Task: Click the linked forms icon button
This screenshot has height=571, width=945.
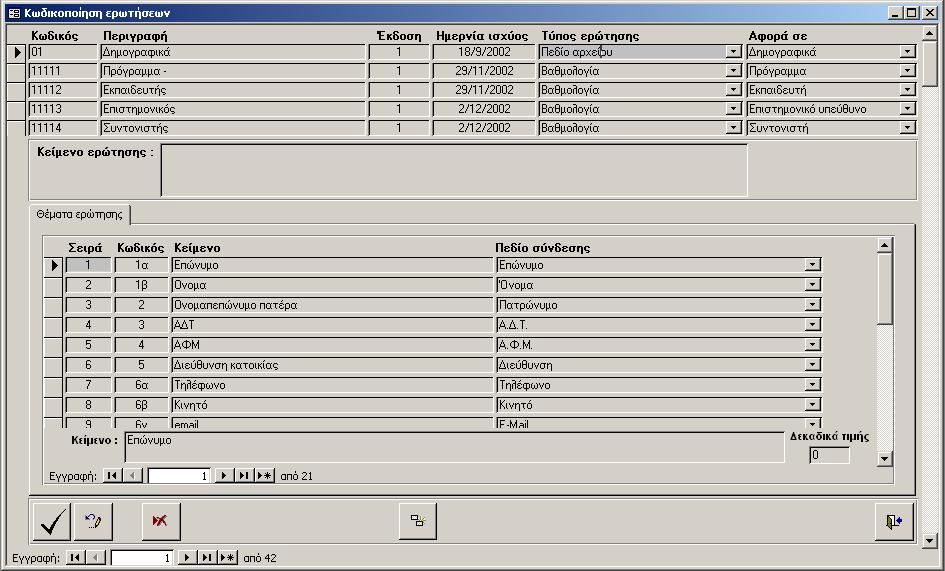Action: click(417, 521)
